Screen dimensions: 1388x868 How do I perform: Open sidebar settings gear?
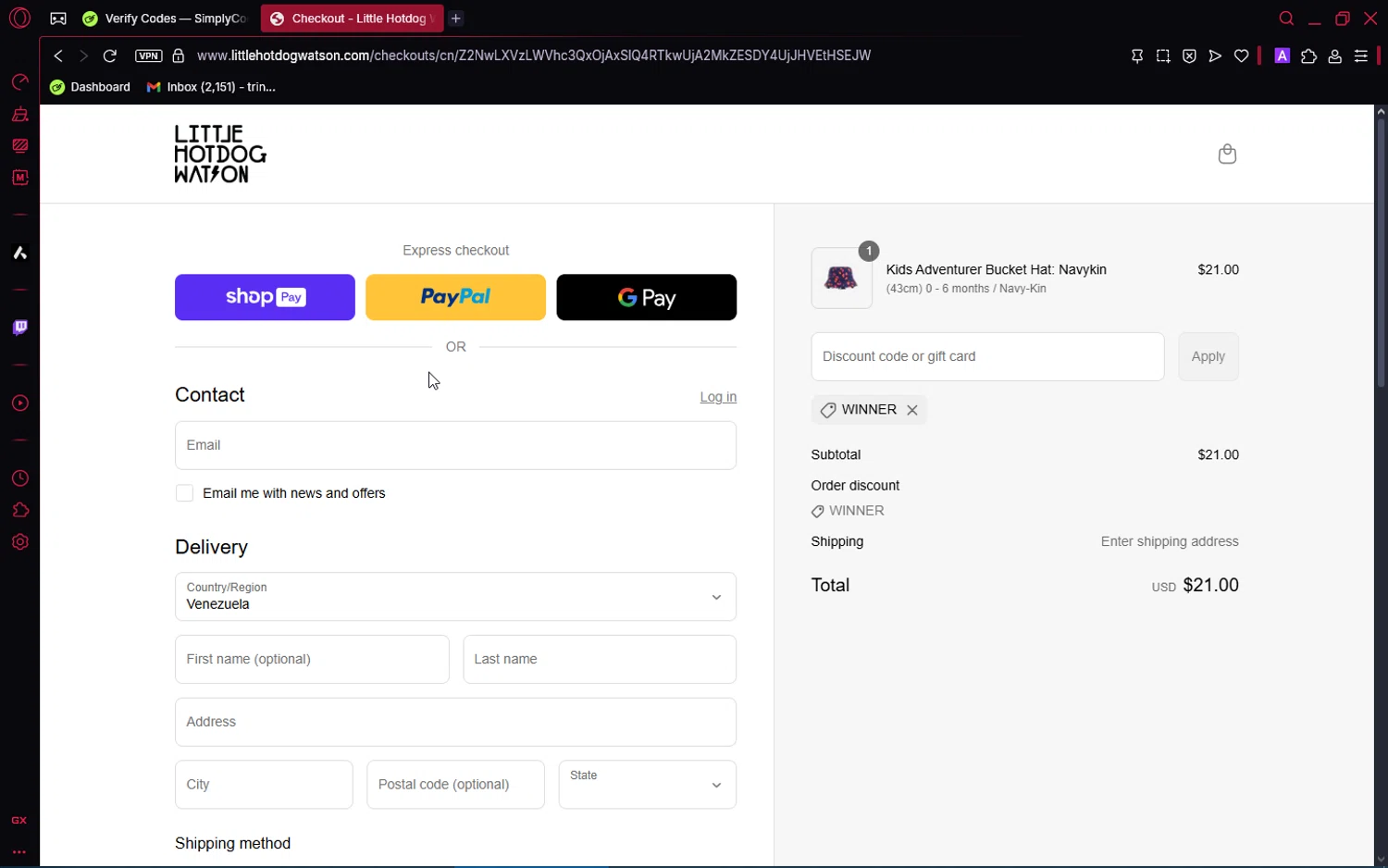pos(19,542)
